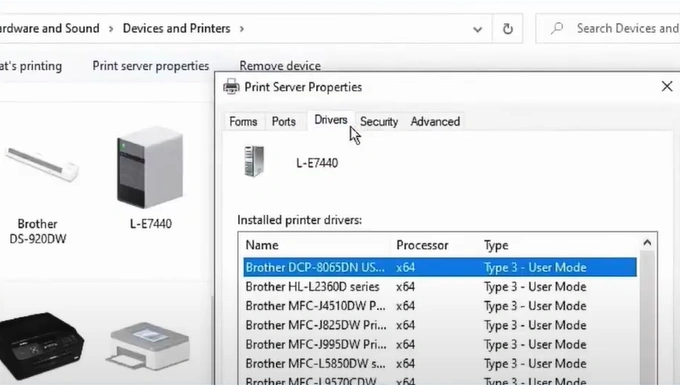
Task: Select Brother MFC-J825DW driver row
Action: click(440, 325)
